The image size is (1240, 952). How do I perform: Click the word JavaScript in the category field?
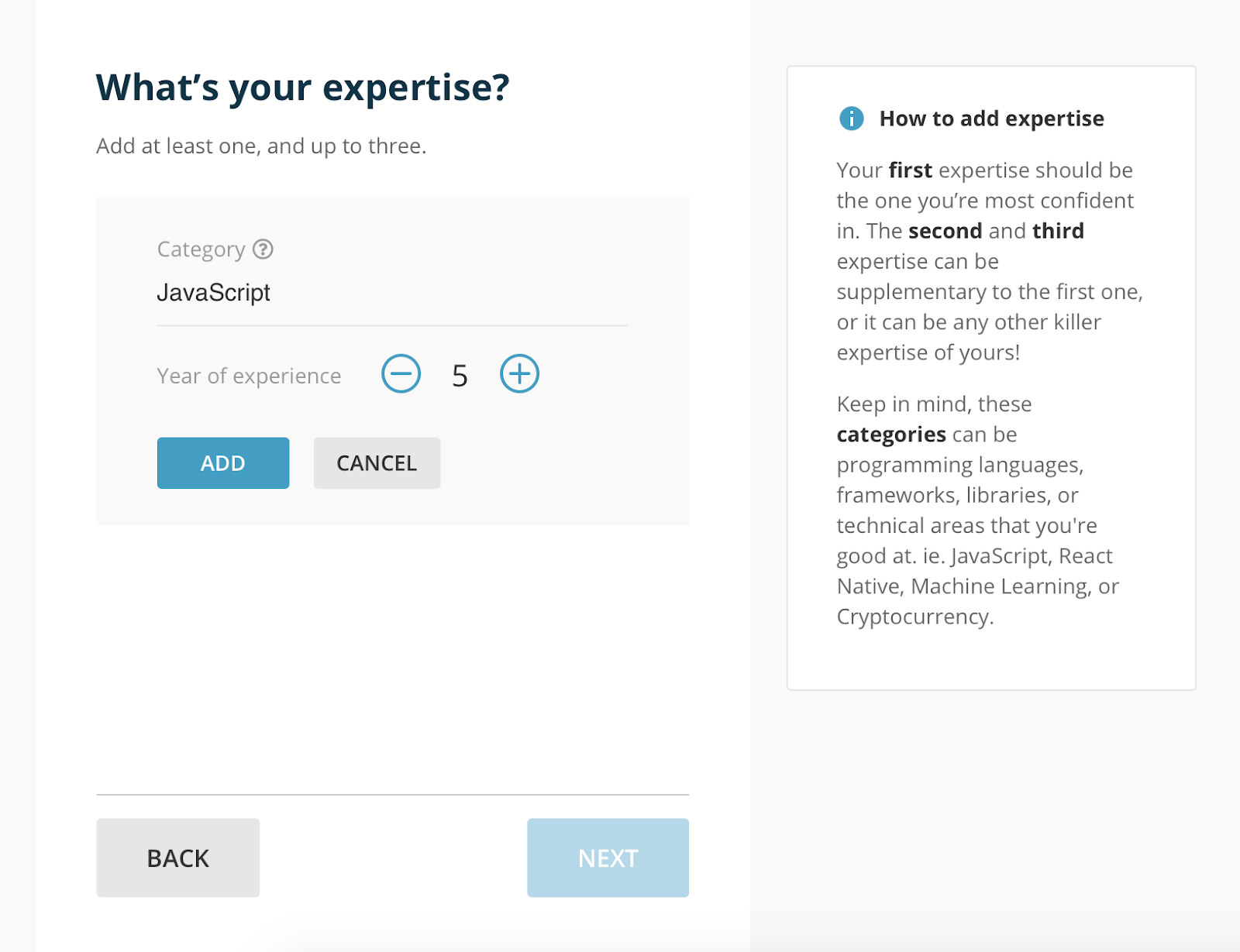pos(214,293)
